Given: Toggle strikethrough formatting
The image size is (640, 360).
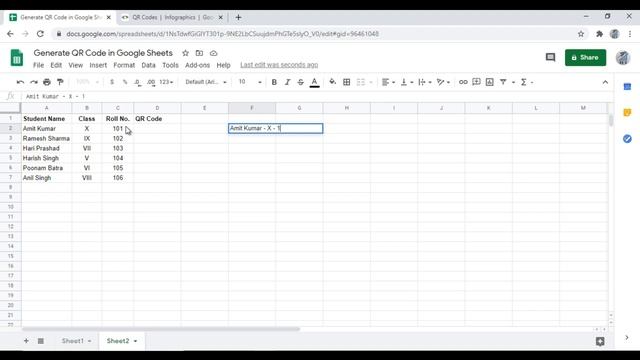Looking at the screenshot, I should 301,82.
